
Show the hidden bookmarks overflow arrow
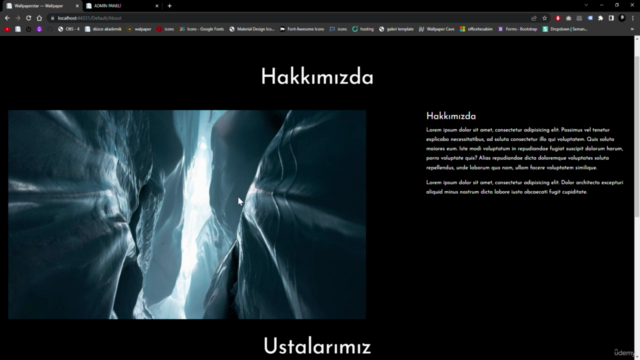point(632,29)
